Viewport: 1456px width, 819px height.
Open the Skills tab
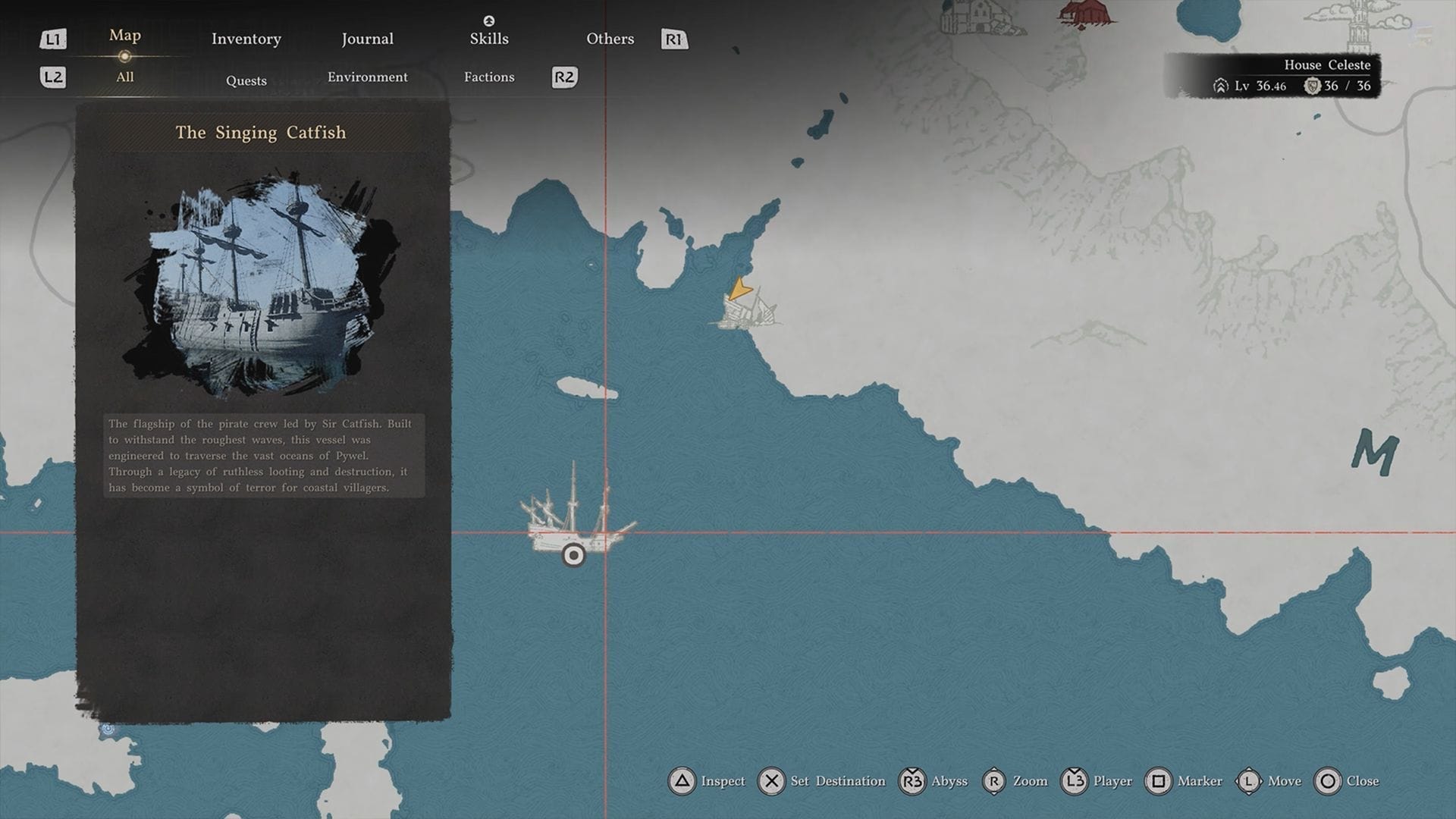click(x=488, y=39)
